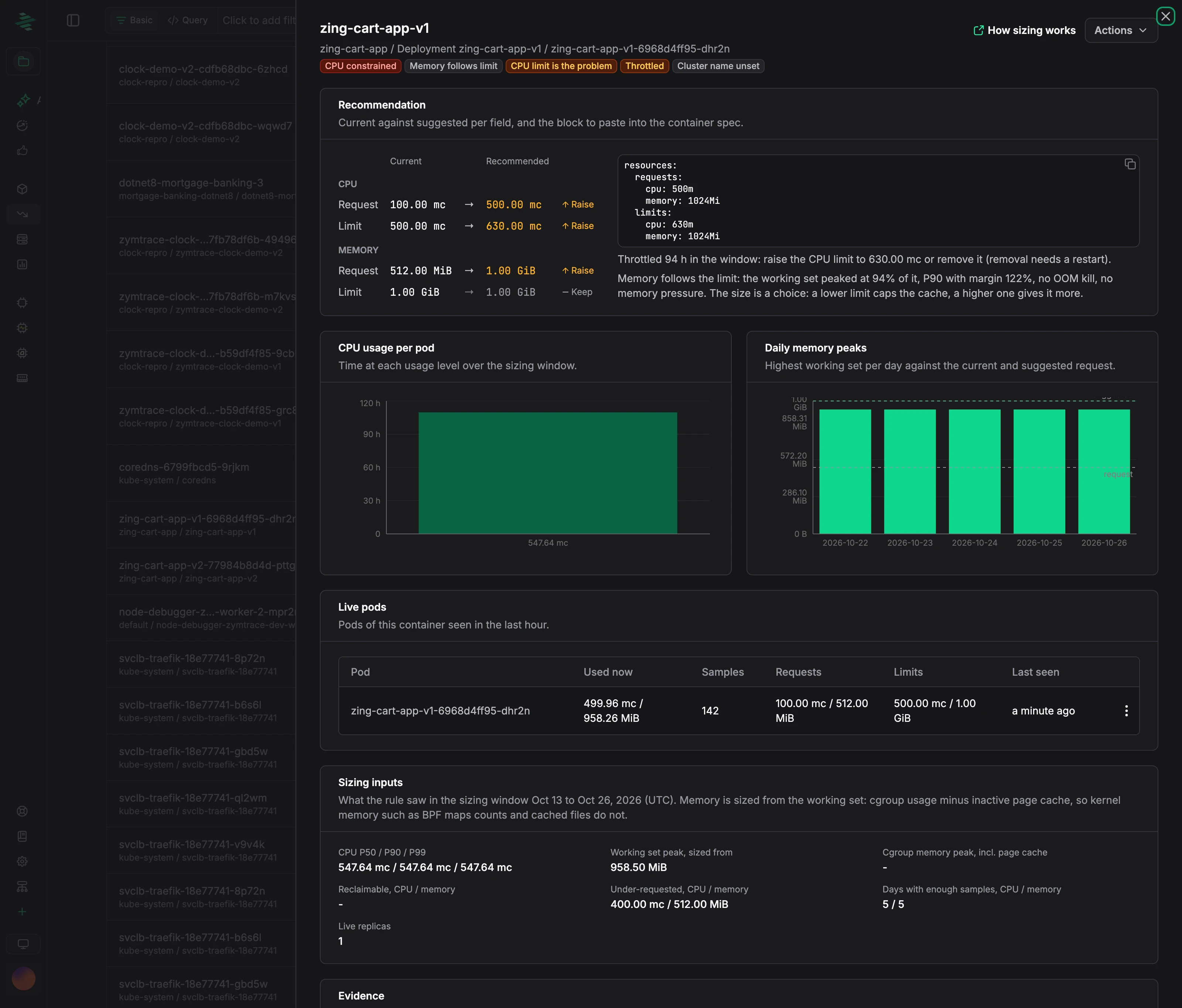Image resolution: width=1182 pixels, height=1008 pixels.
Task: Open settings via the gear sidebar icon
Action: [22, 861]
